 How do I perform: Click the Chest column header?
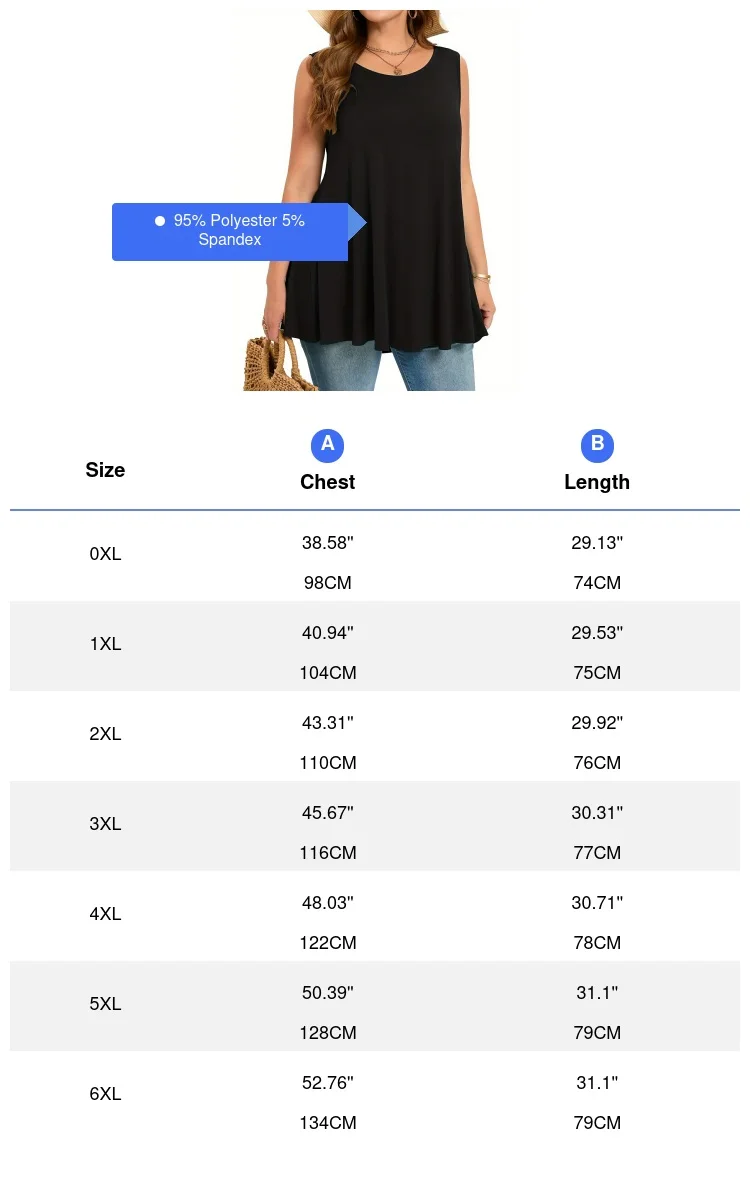click(327, 482)
